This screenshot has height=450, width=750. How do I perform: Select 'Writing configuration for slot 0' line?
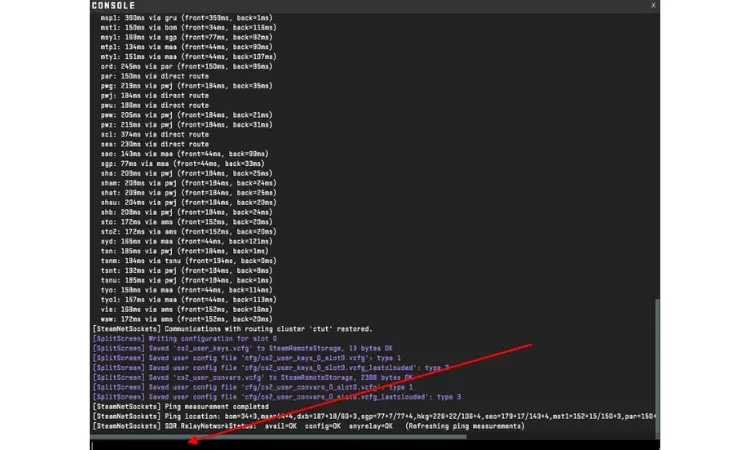[185, 339]
